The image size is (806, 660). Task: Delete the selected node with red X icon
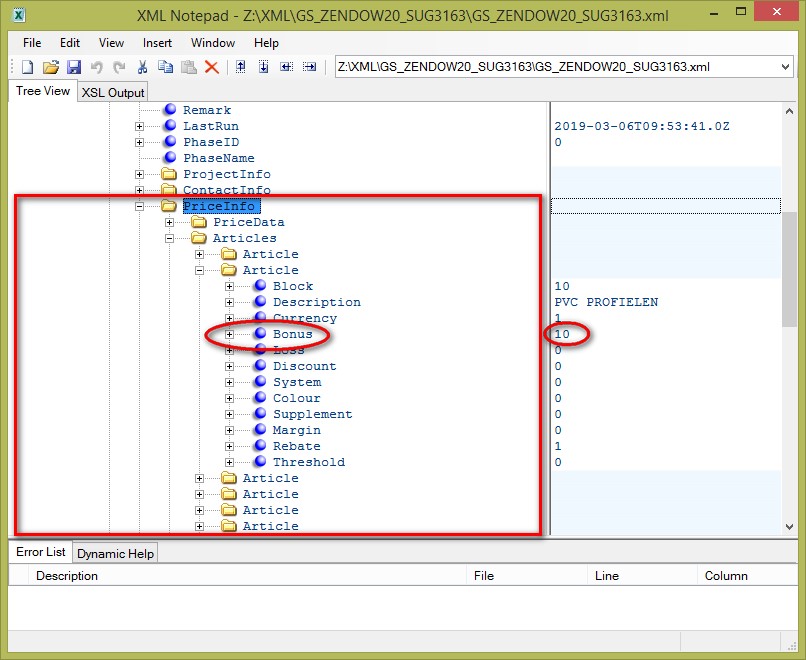pos(212,67)
